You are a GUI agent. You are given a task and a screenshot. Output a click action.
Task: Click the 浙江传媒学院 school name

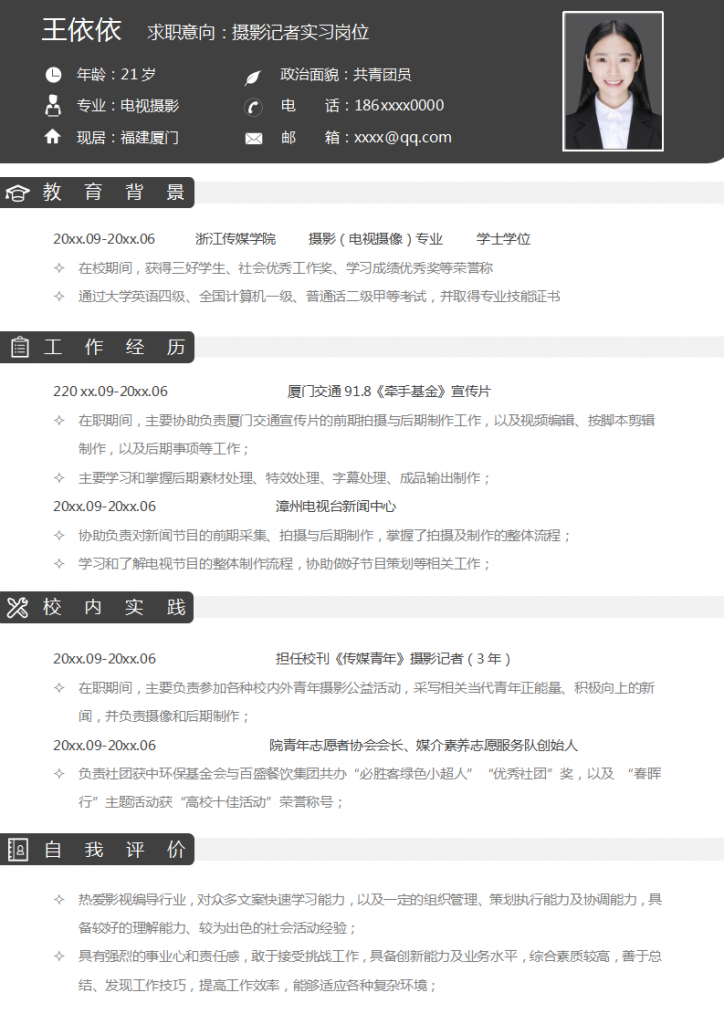tap(235, 239)
